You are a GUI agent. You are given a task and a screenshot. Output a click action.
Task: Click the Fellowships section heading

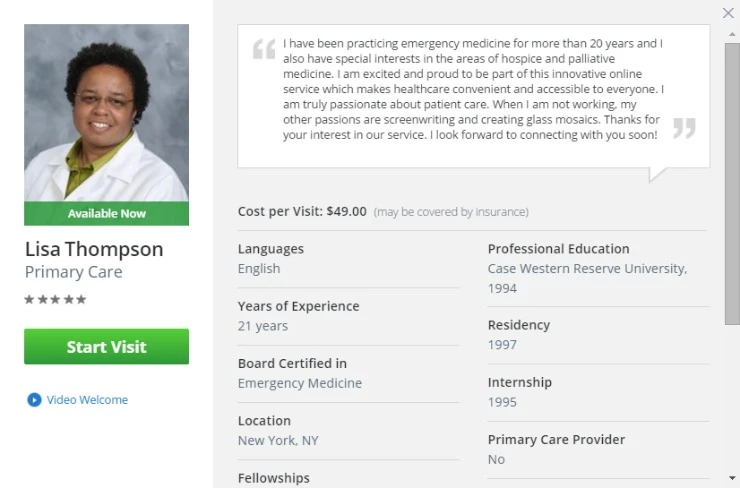point(274,478)
